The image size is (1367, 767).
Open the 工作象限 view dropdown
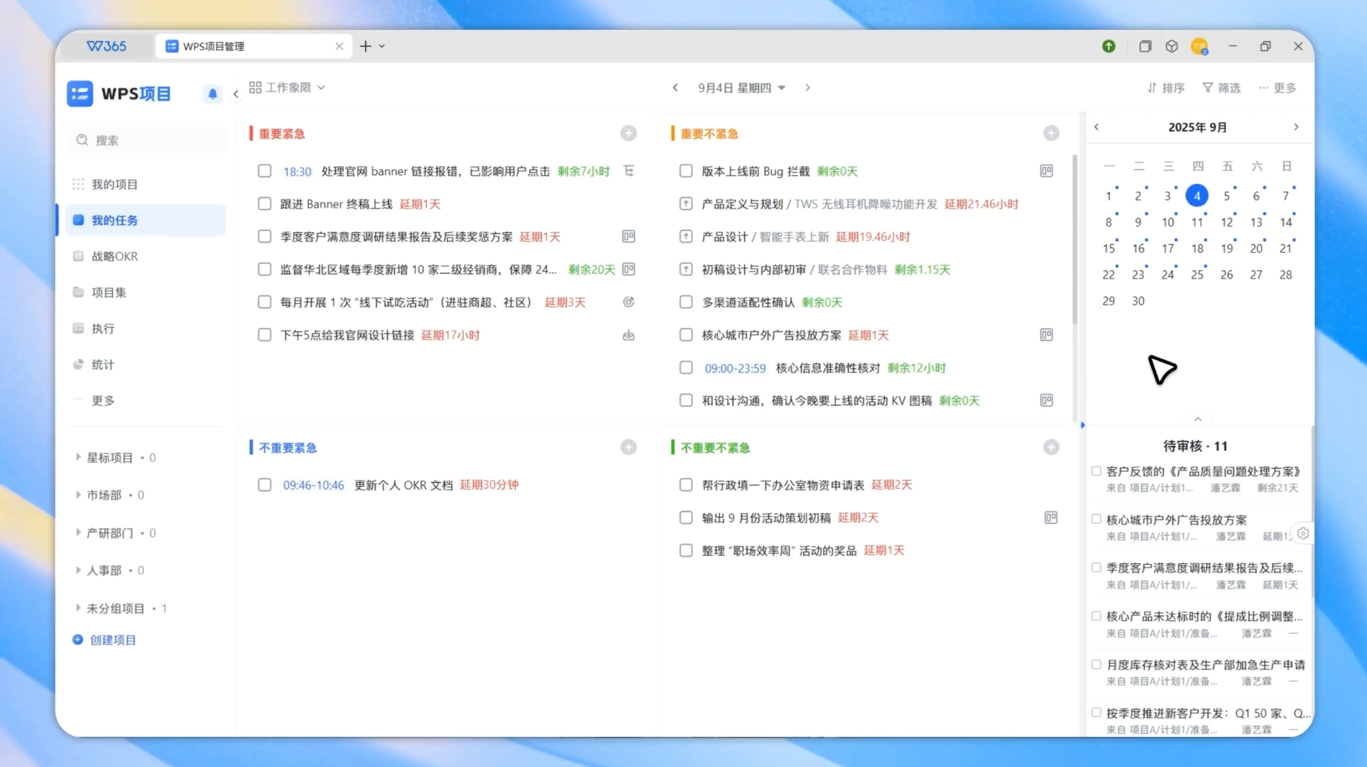(x=287, y=88)
